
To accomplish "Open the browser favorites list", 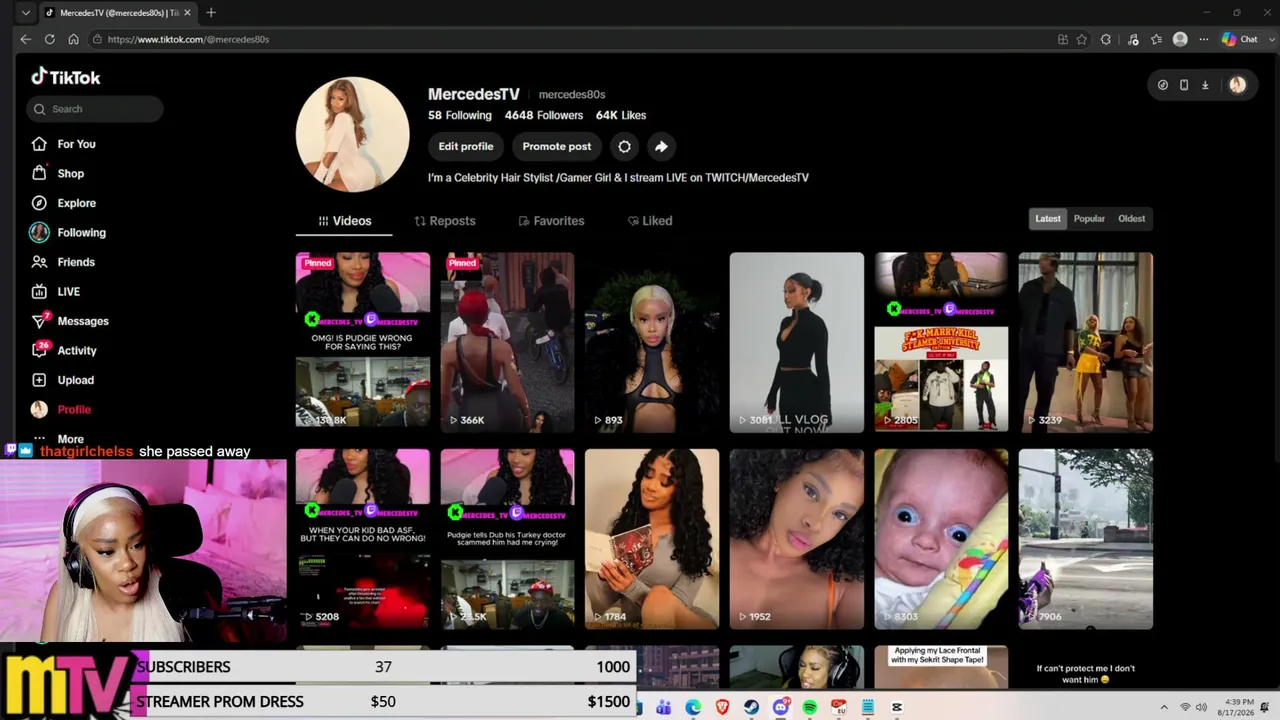I will coord(1157,39).
